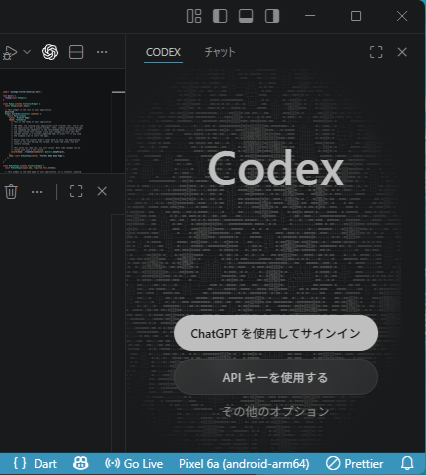The image size is (426, 475).
Task: Start Go Live server from status bar
Action: (x=134, y=464)
